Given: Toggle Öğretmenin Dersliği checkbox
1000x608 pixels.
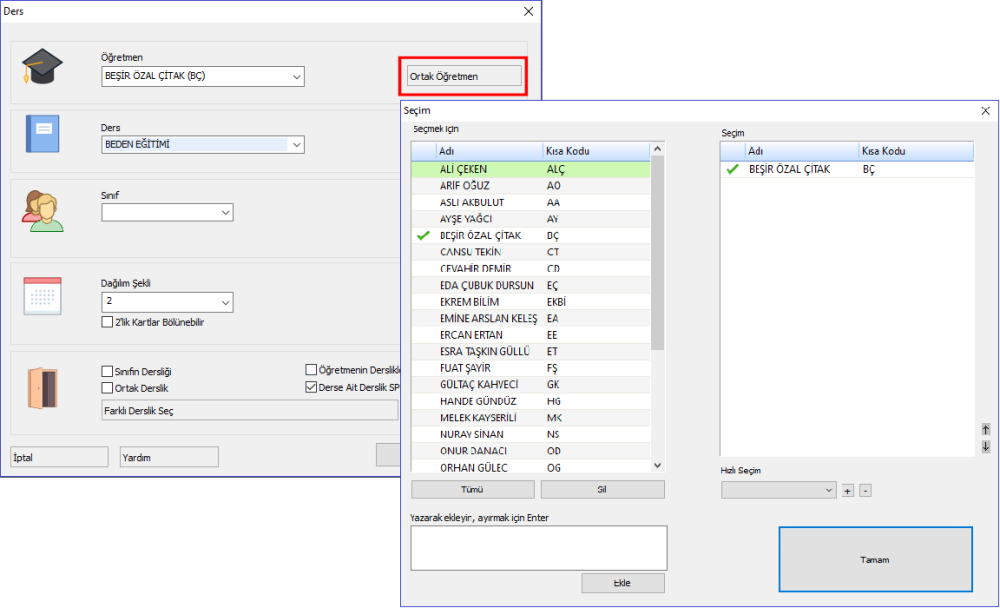Looking at the screenshot, I should (x=311, y=369).
